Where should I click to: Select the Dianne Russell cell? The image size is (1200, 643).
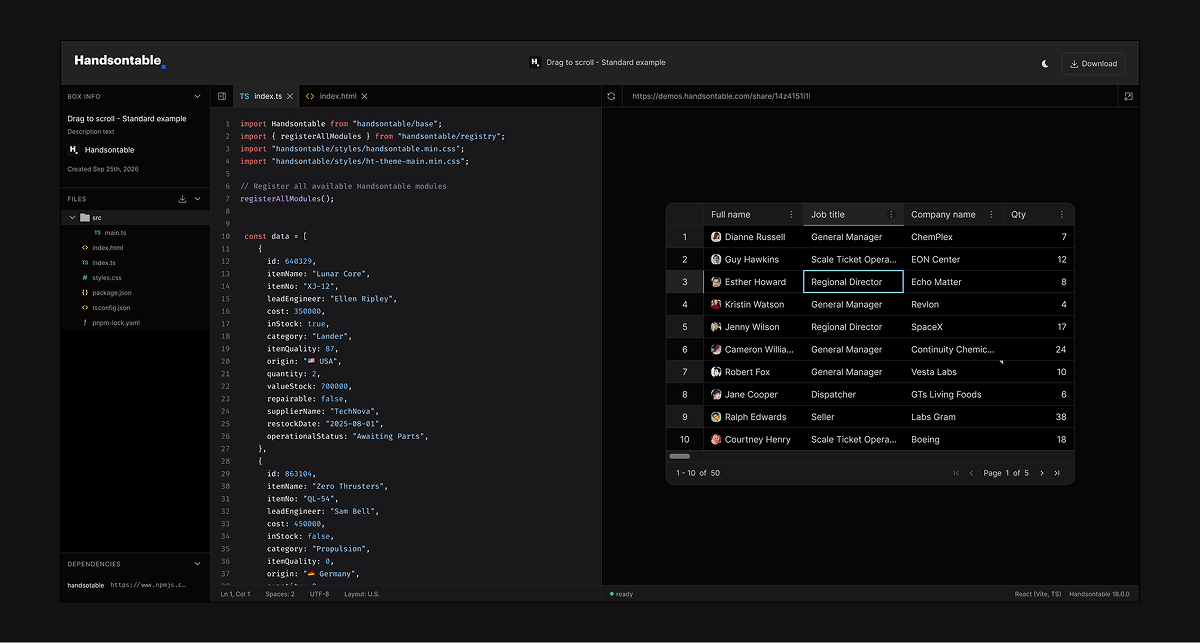753,237
